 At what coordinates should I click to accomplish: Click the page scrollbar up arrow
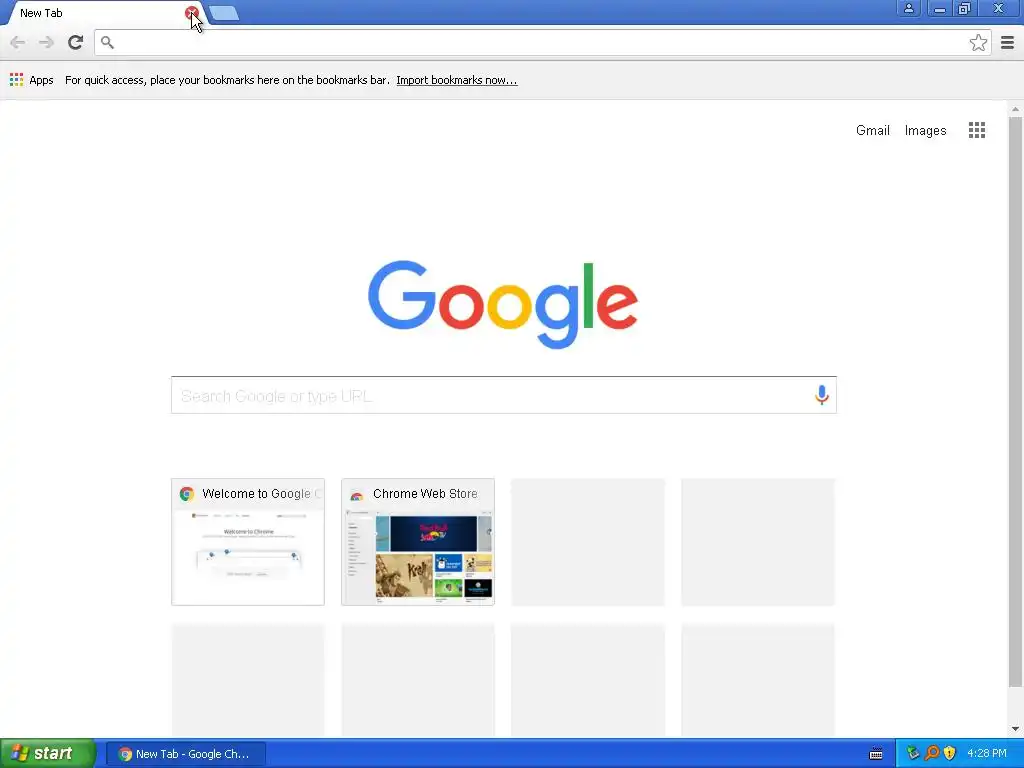[1015, 109]
